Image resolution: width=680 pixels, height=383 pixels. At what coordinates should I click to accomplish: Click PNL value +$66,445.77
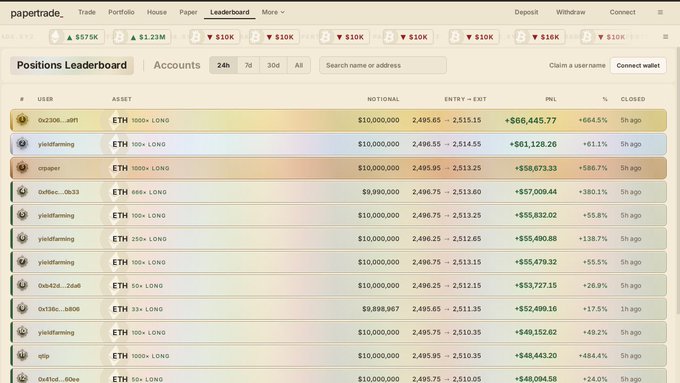[530, 121]
